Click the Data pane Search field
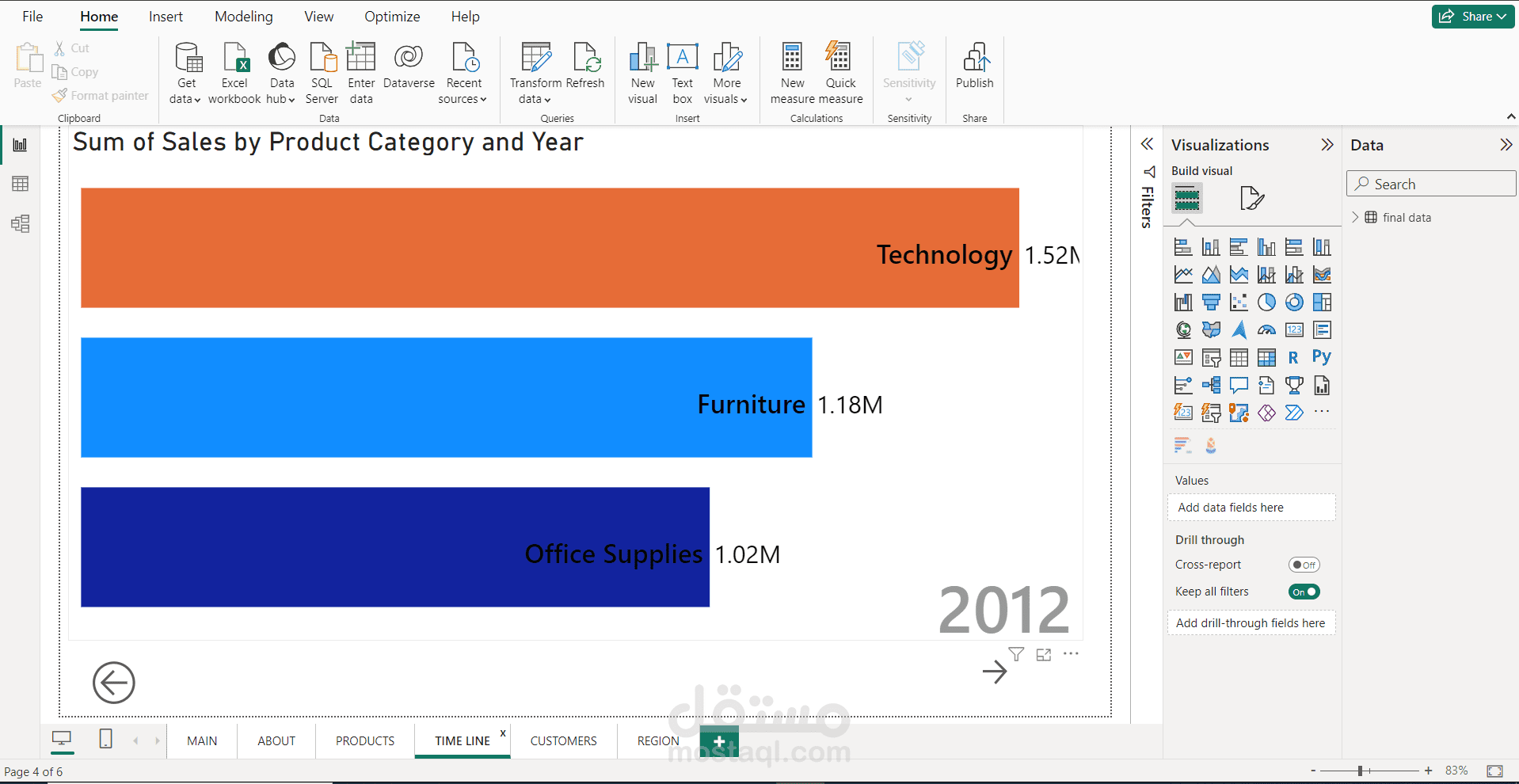The height and width of the screenshot is (784, 1519). point(1431,184)
